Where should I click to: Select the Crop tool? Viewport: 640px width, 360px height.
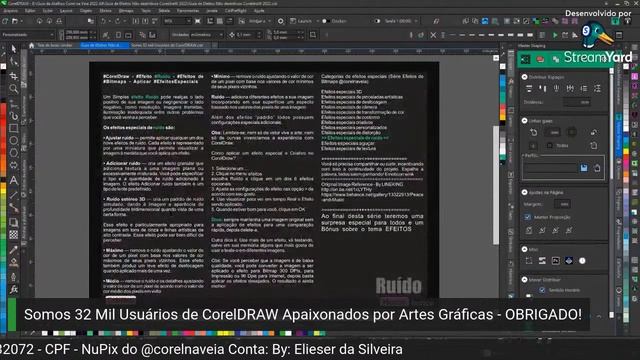14,76
